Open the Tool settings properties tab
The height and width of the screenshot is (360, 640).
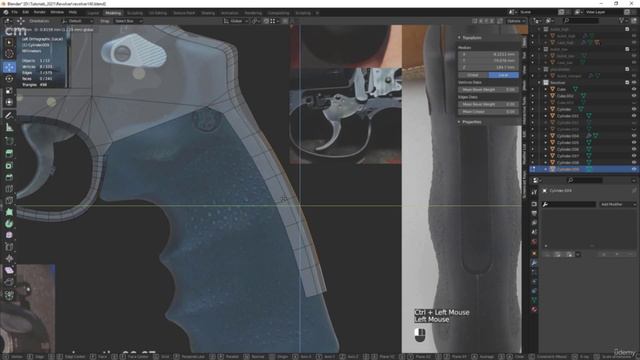[534, 192]
